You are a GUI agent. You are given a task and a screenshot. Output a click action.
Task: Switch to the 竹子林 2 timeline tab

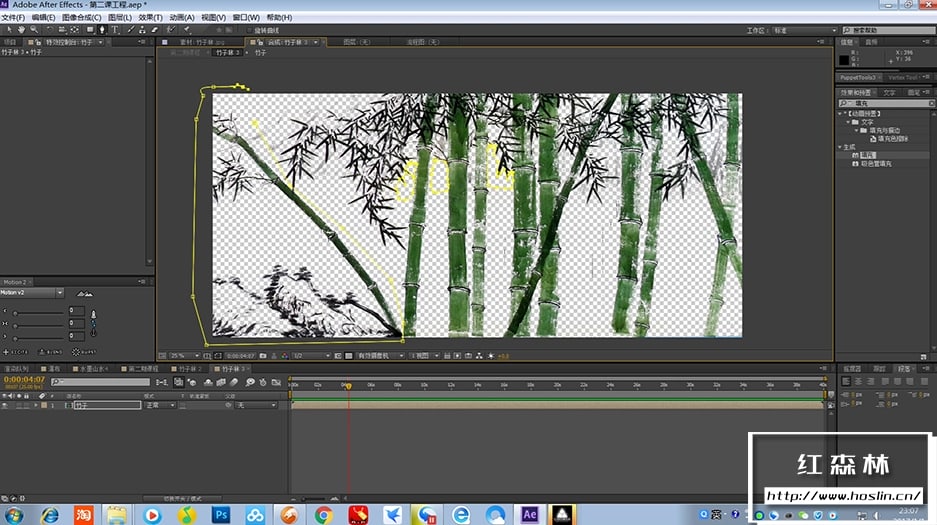tap(187, 369)
